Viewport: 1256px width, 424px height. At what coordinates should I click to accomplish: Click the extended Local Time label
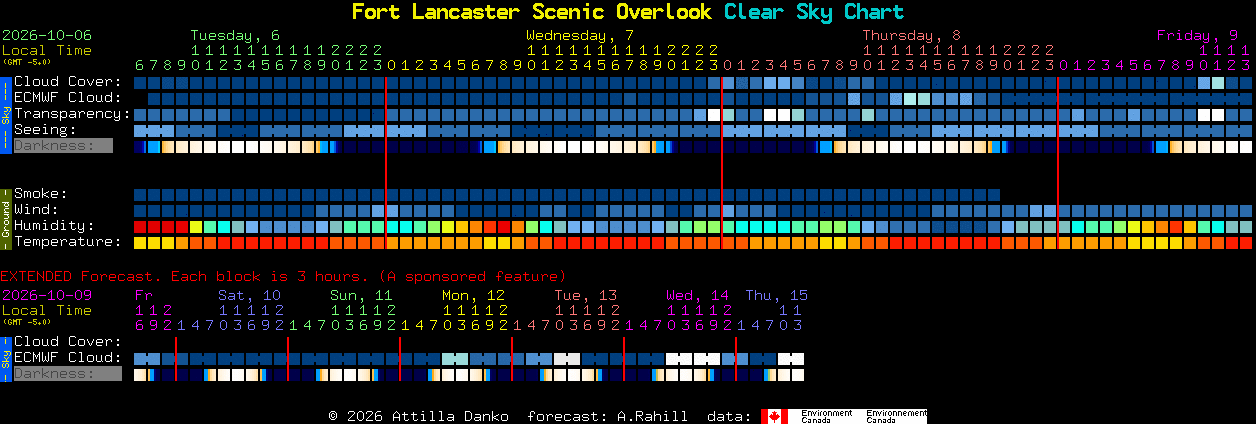[46, 310]
